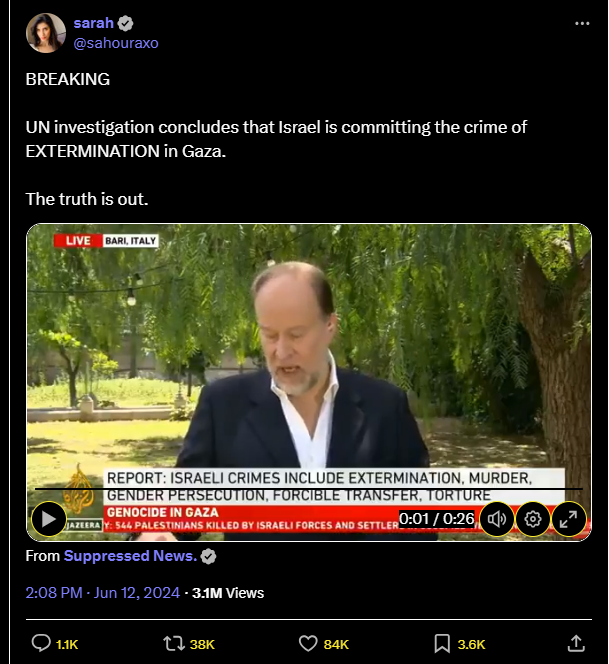Screen dimensions: 609x664
Task: Click the verified badge next to sarah
Action: pyautogui.click(x=125, y=23)
